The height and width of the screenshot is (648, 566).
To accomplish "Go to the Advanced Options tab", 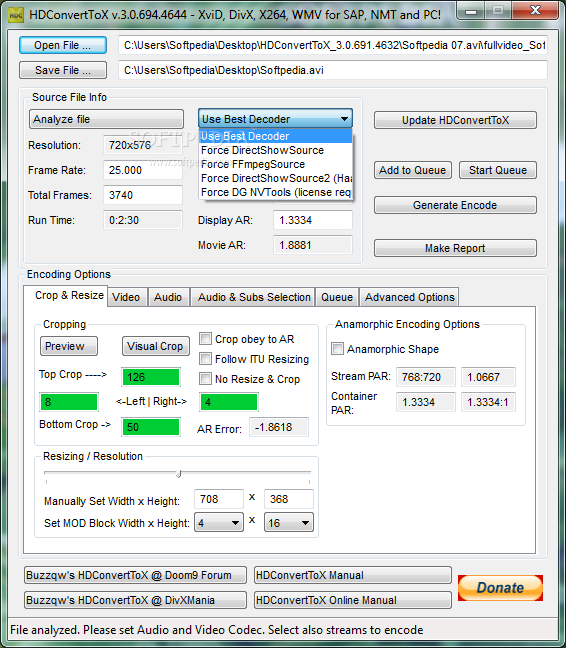I will click(x=409, y=297).
